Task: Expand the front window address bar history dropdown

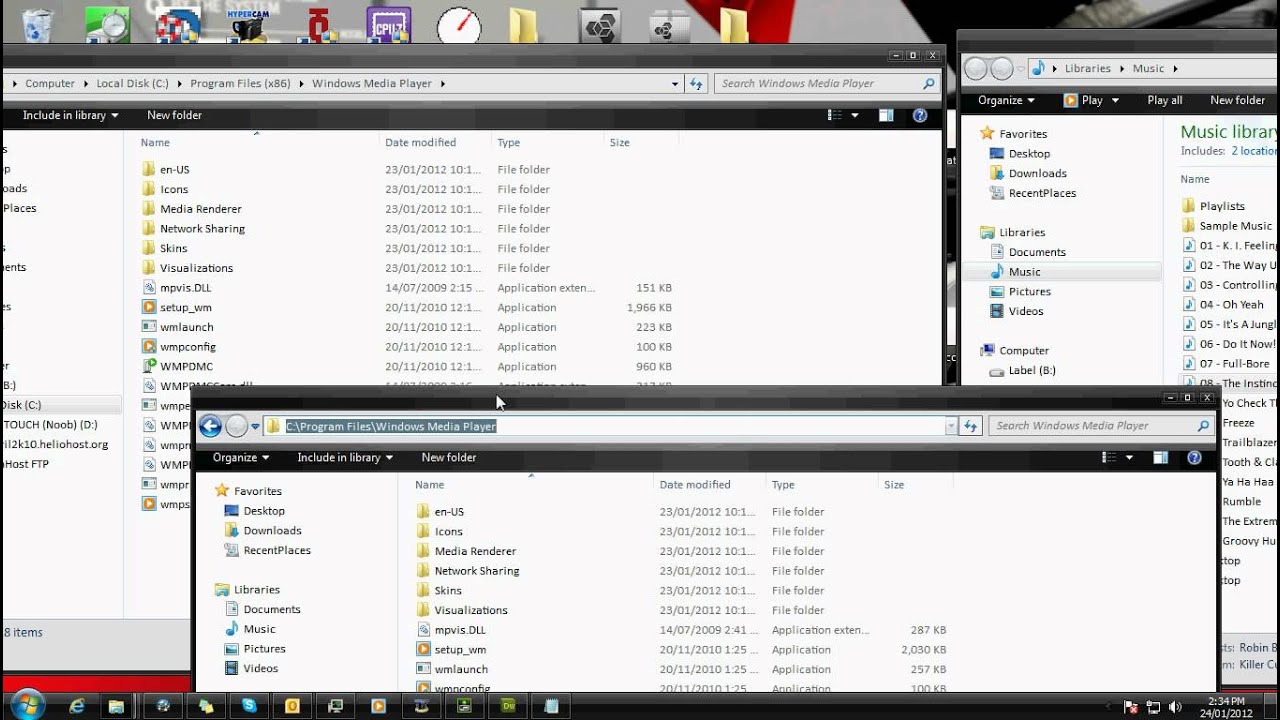Action: 951,427
